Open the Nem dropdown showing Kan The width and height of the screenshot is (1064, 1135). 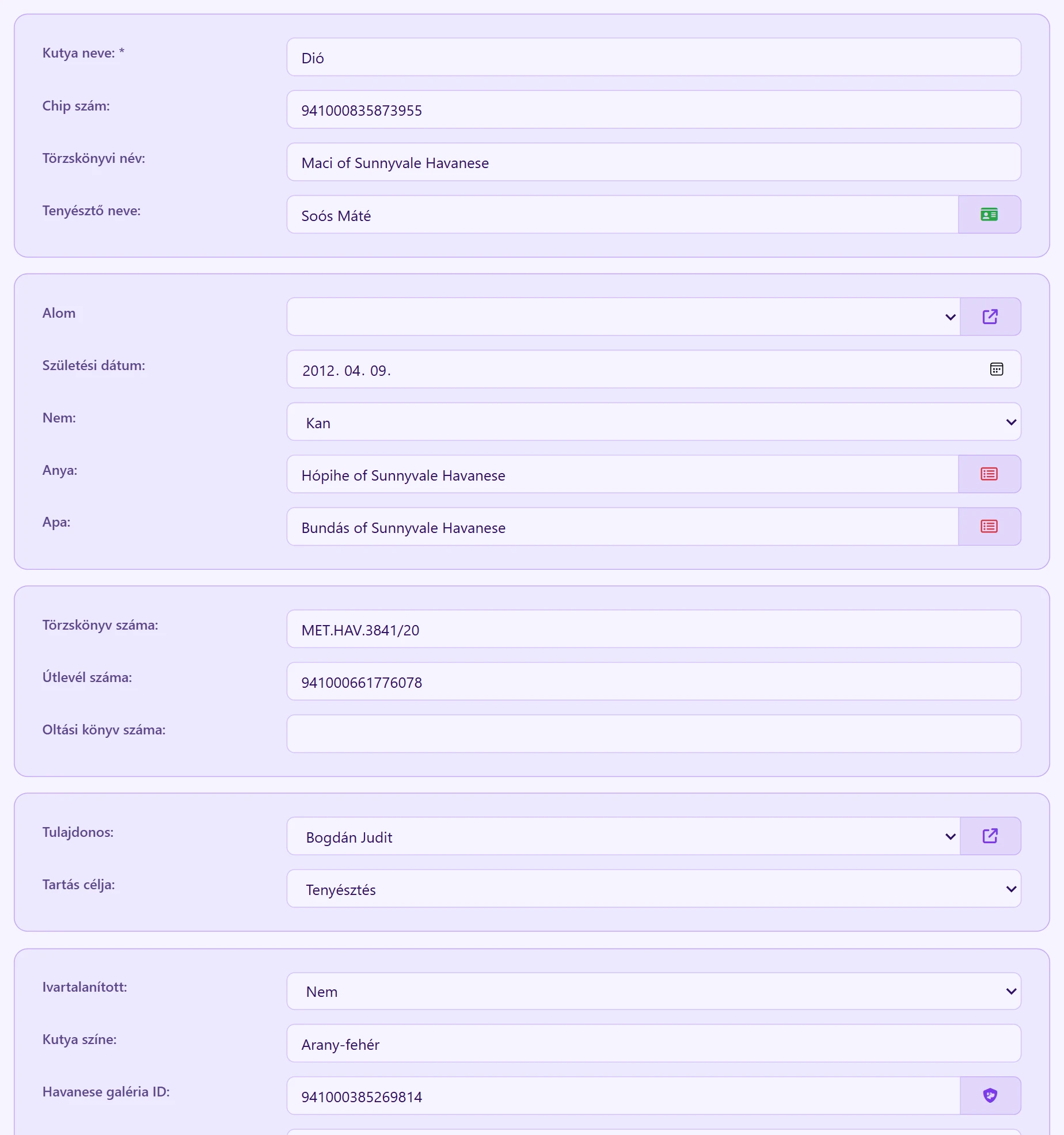653,422
